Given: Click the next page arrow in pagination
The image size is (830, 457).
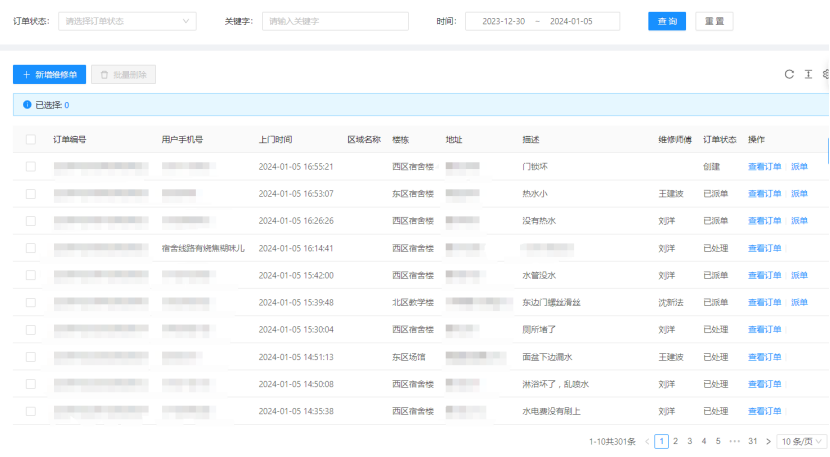Looking at the screenshot, I should tap(768, 441).
